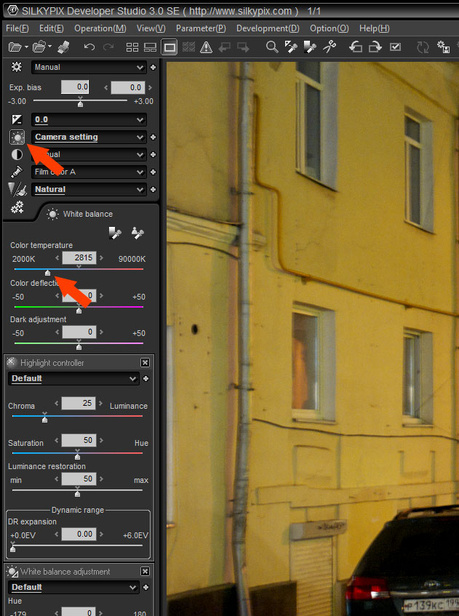Click the Chroma/Luminance slider handle
The height and width of the screenshot is (616, 459).
coord(45,420)
